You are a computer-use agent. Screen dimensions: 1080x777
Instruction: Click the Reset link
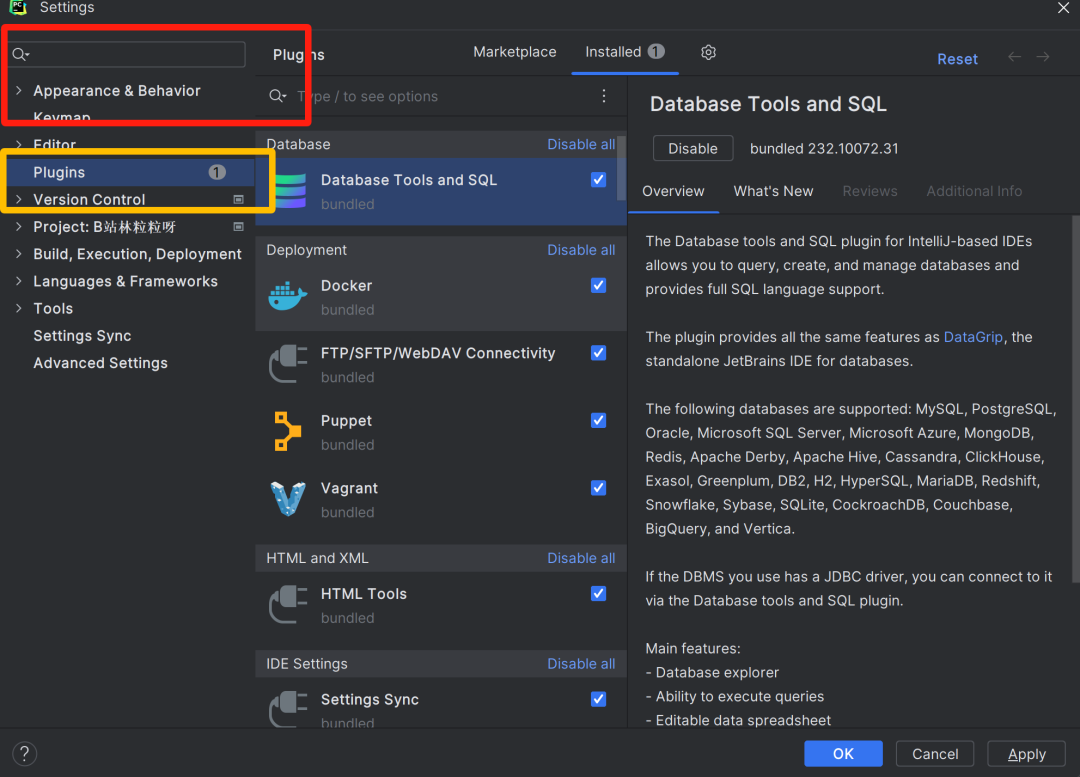(x=957, y=59)
